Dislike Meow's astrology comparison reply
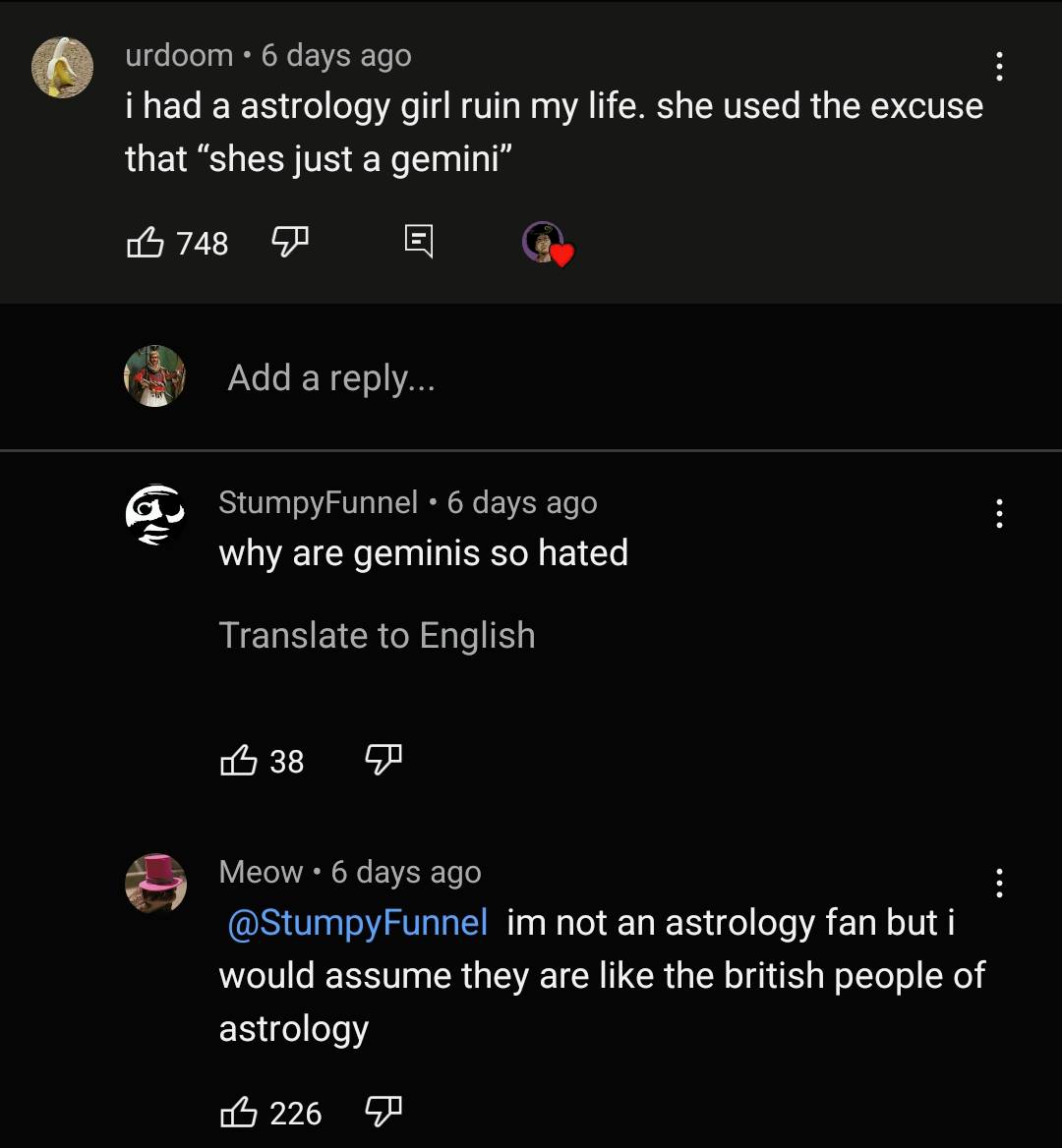The image size is (1062, 1148). coord(383,1113)
